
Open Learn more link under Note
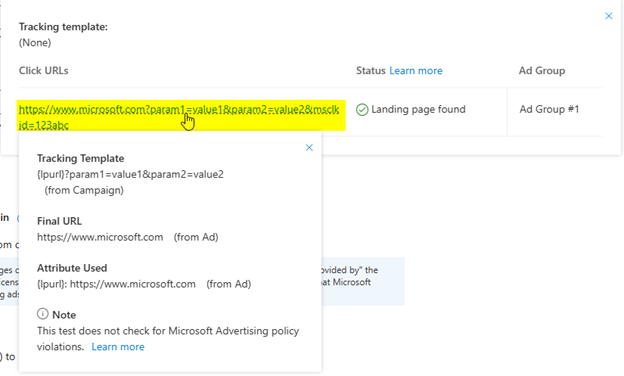pos(118,347)
